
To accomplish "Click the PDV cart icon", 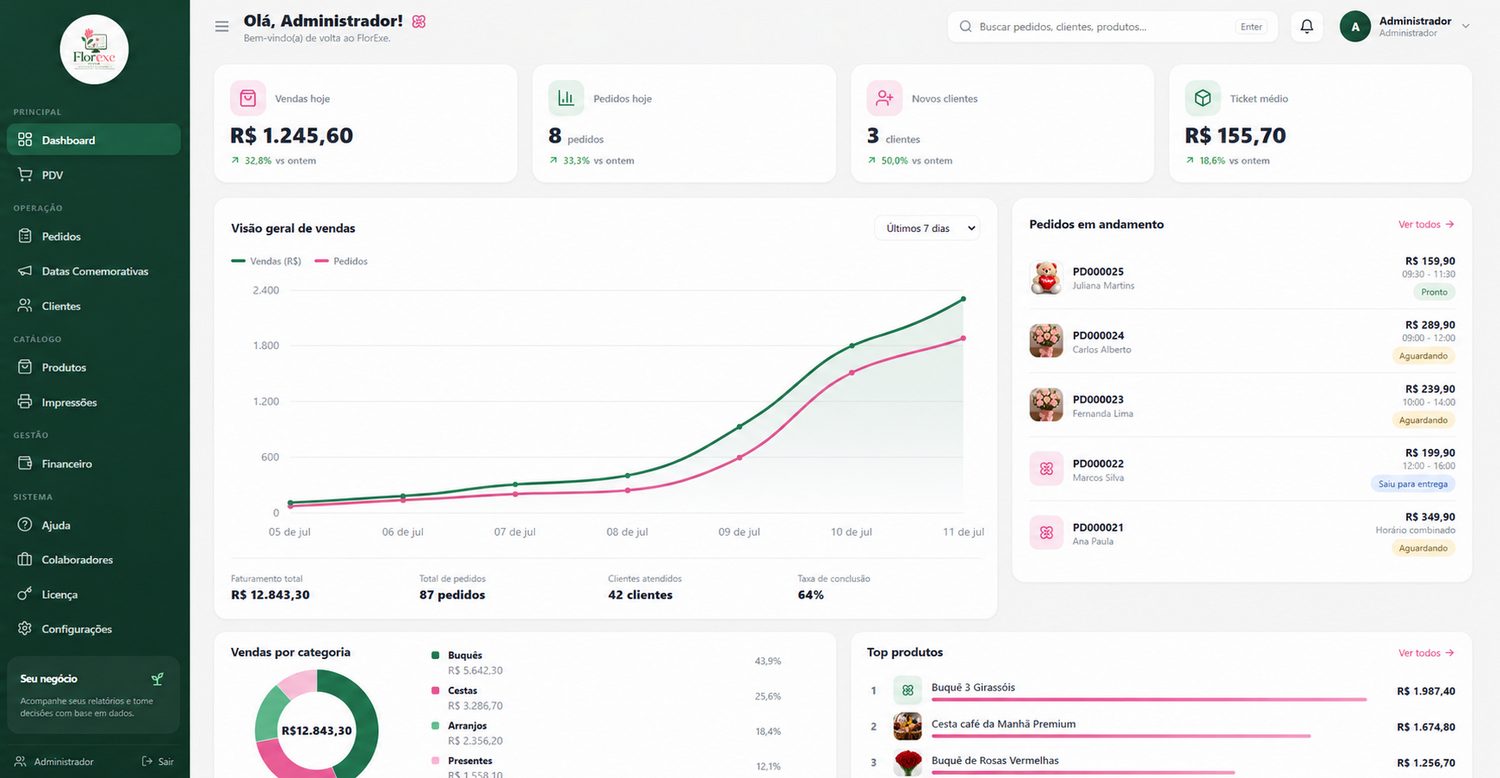I will click(x=25, y=175).
